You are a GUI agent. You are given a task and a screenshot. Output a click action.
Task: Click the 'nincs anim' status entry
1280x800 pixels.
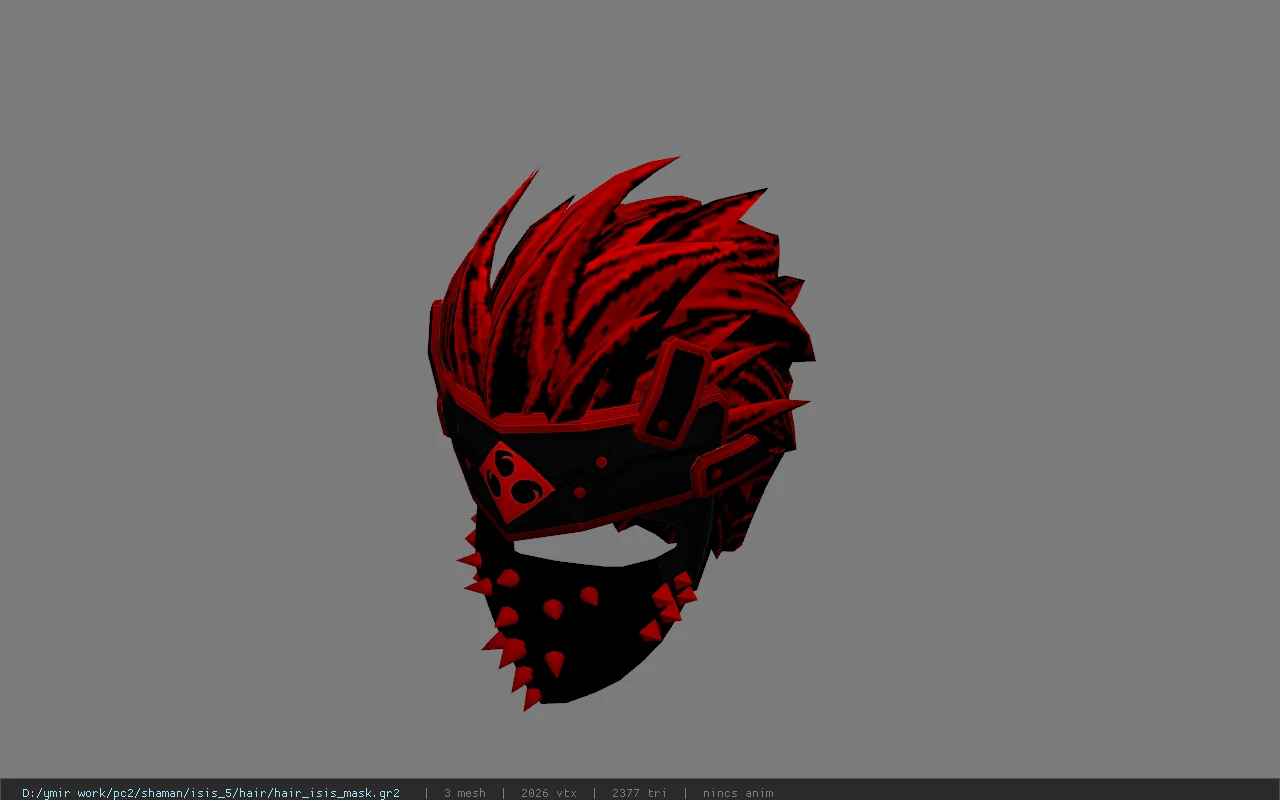[738, 793]
